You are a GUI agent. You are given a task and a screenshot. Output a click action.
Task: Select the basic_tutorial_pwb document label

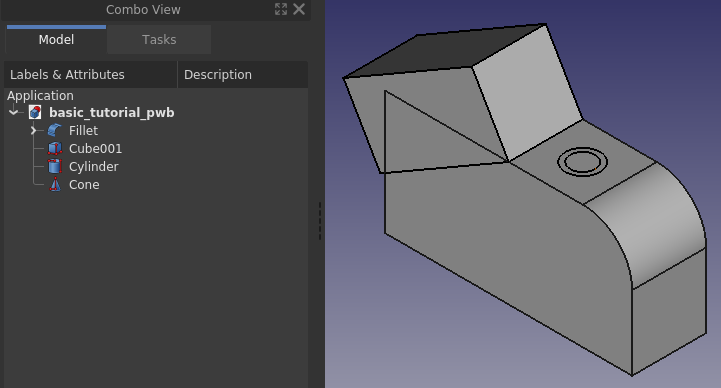[x=112, y=113]
